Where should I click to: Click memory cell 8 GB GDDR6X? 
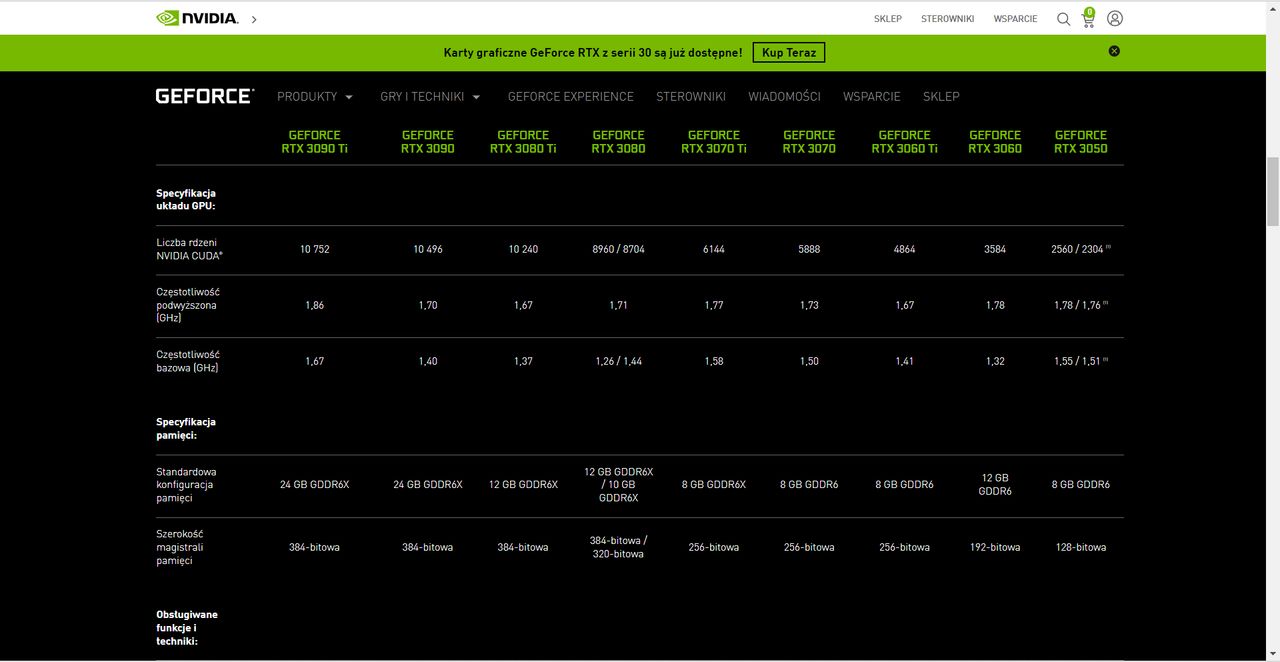pyautogui.click(x=714, y=484)
